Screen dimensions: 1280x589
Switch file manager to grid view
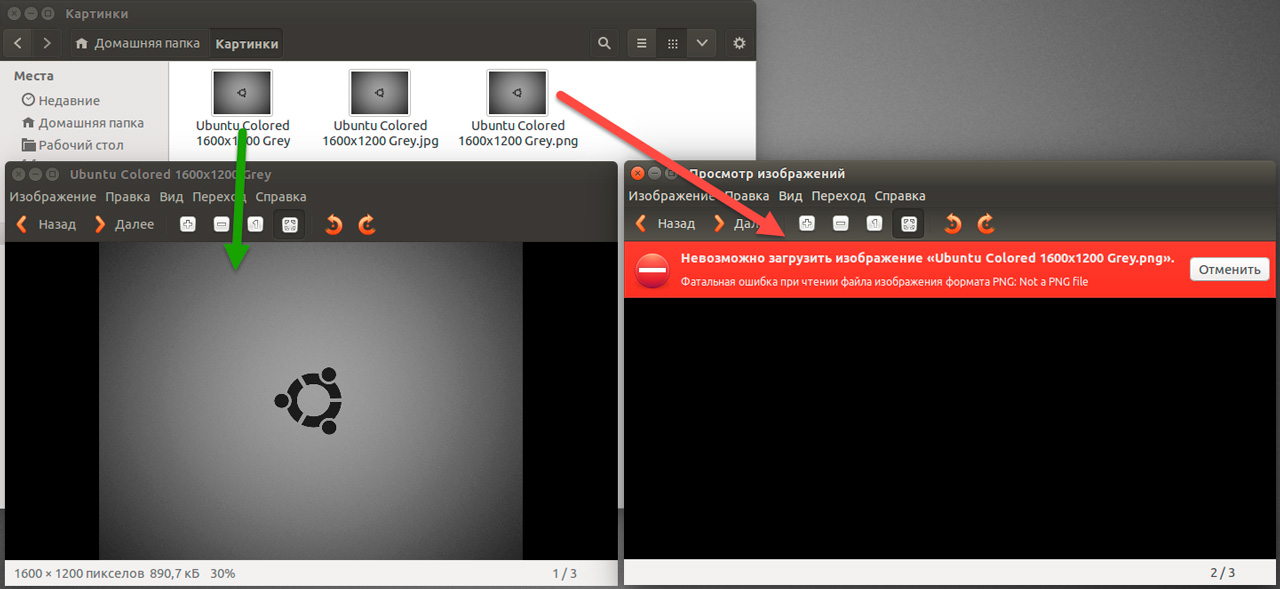[x=672, y=44]
